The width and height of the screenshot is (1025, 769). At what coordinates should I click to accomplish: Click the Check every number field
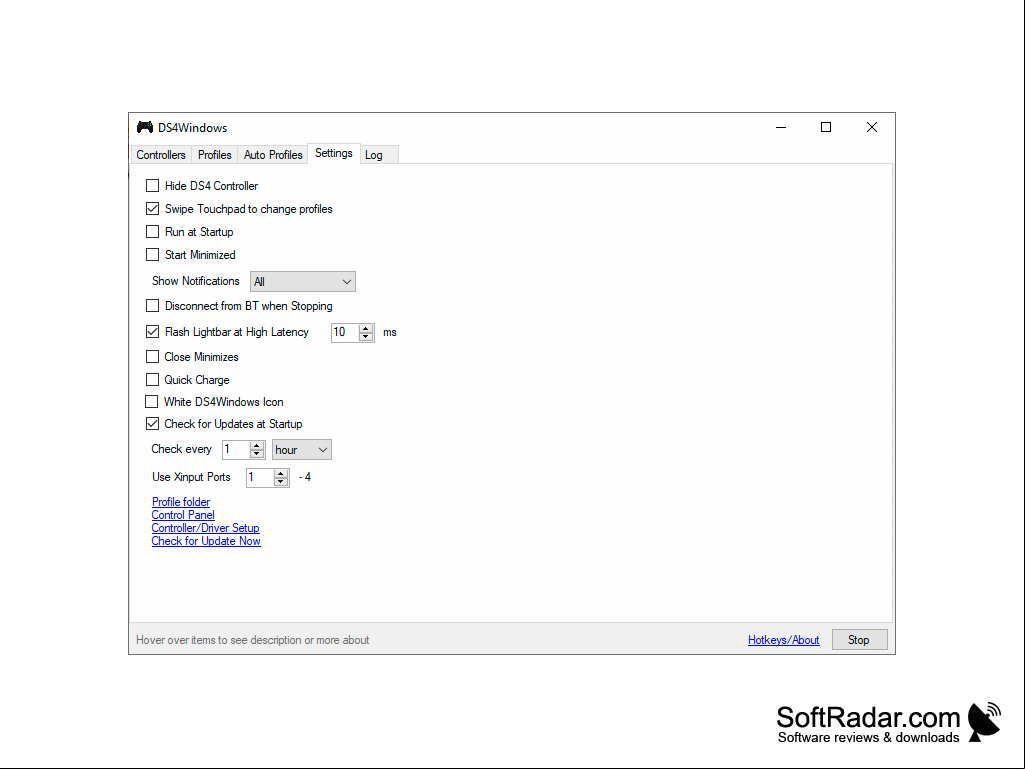tap(236, 450)
